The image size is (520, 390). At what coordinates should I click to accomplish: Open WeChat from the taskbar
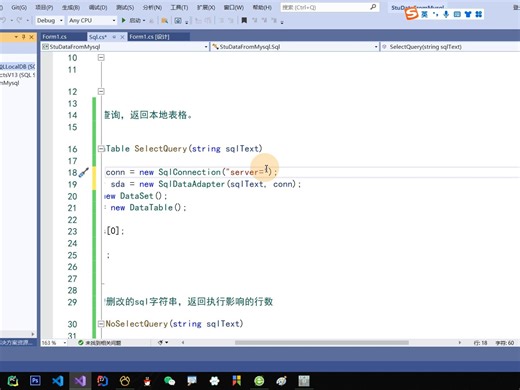coord(169,380)
